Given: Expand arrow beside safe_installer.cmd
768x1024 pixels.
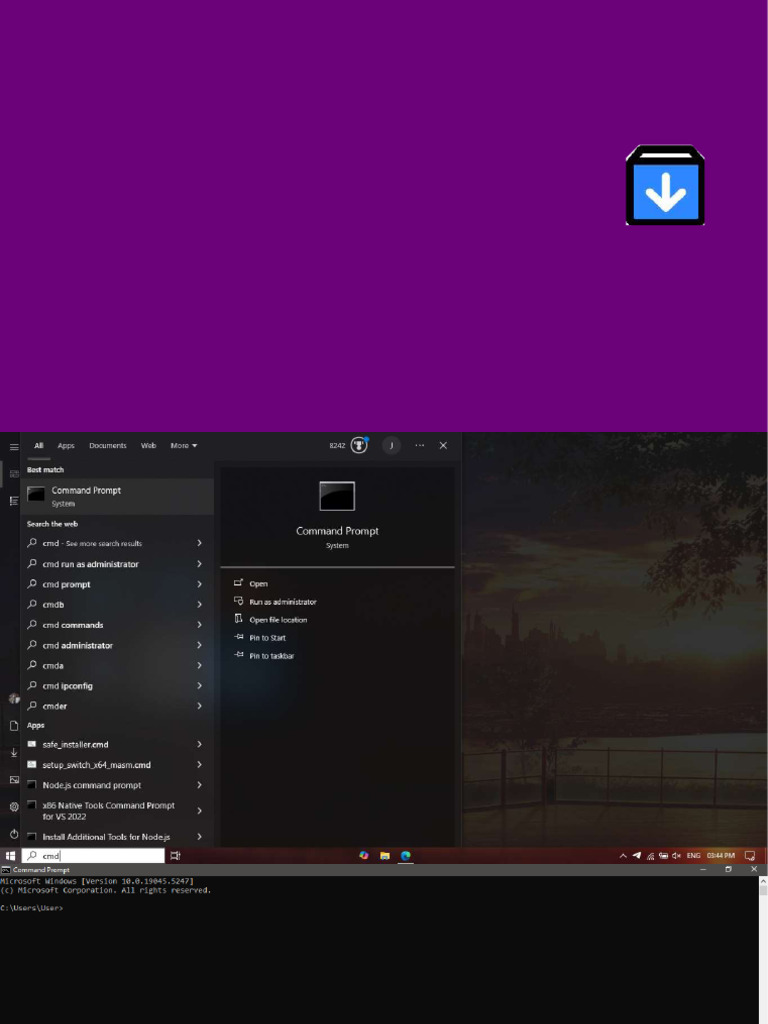Looking at the screenshot, I should point(199,745).
